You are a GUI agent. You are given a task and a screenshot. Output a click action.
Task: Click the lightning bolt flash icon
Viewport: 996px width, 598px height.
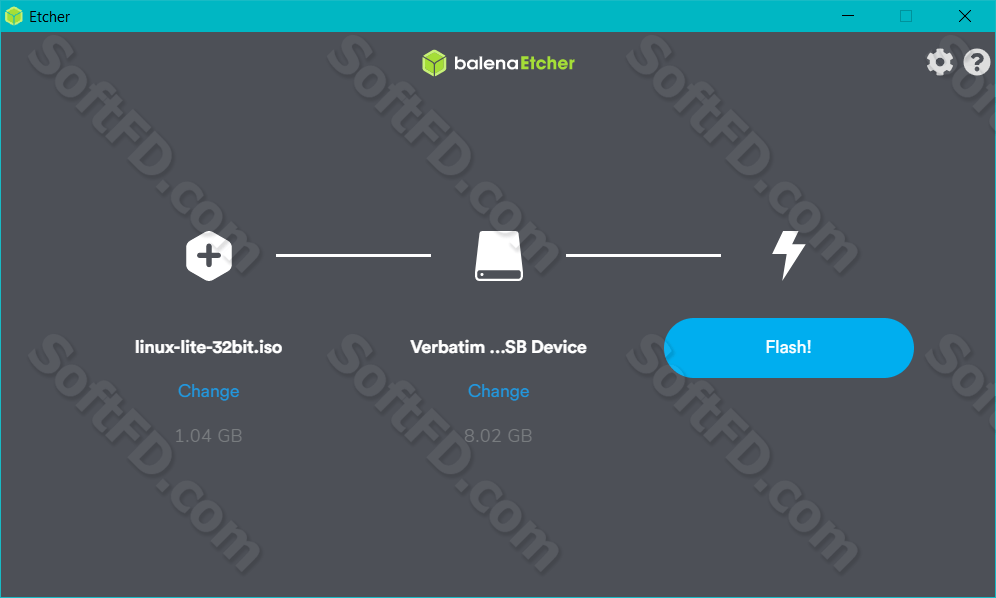click(788, 255)
